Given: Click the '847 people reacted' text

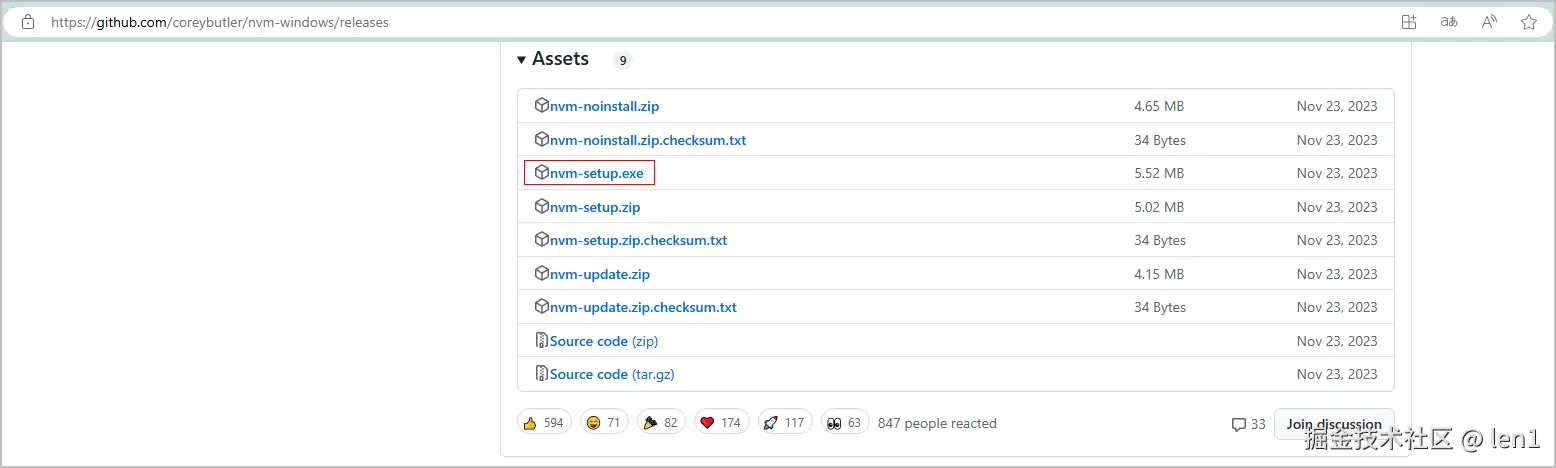Looking at the screenshot, I should pyautogui.click(x=937, y=423).
